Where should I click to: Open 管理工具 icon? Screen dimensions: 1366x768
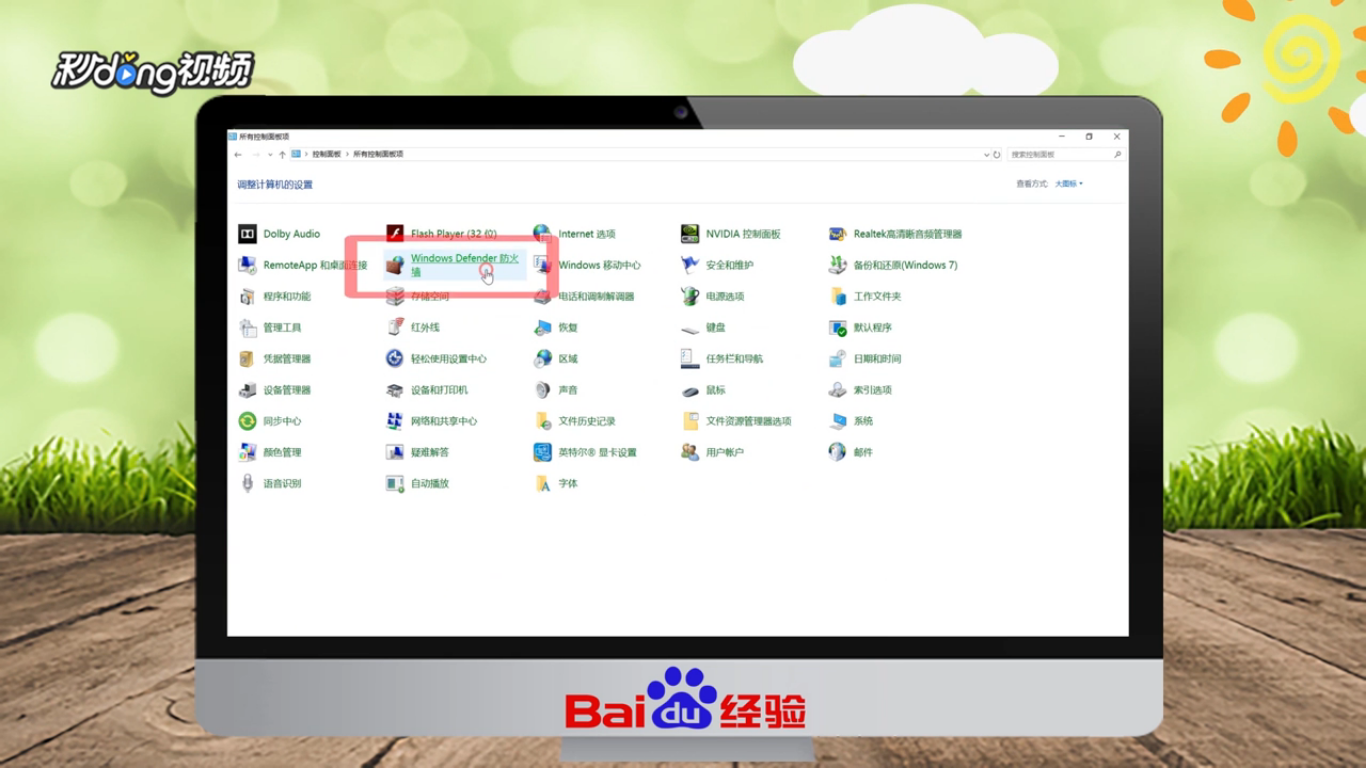[x=247, y=327]
